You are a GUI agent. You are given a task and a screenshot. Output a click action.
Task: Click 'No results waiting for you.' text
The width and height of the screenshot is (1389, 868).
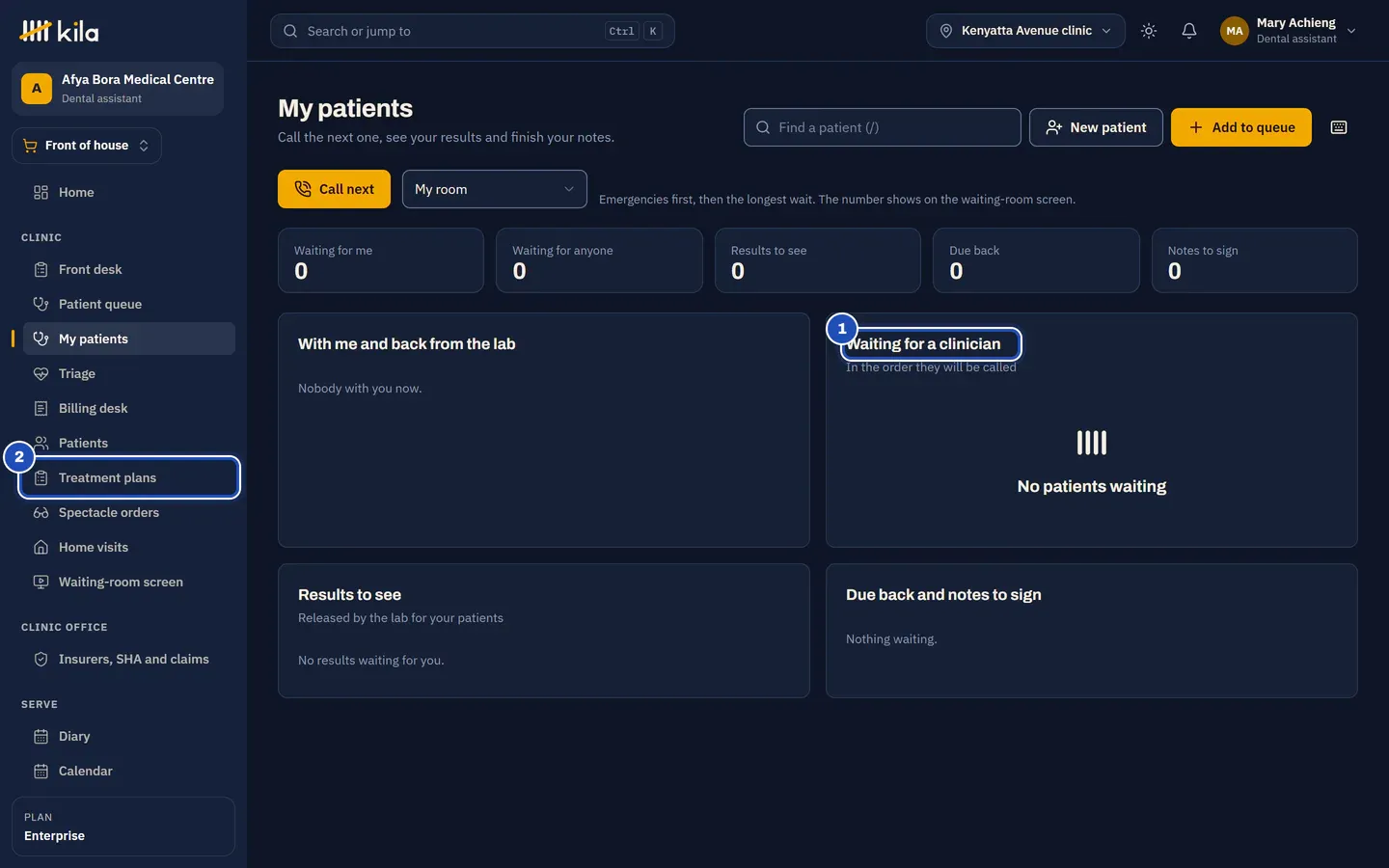[x=371, y=661]
